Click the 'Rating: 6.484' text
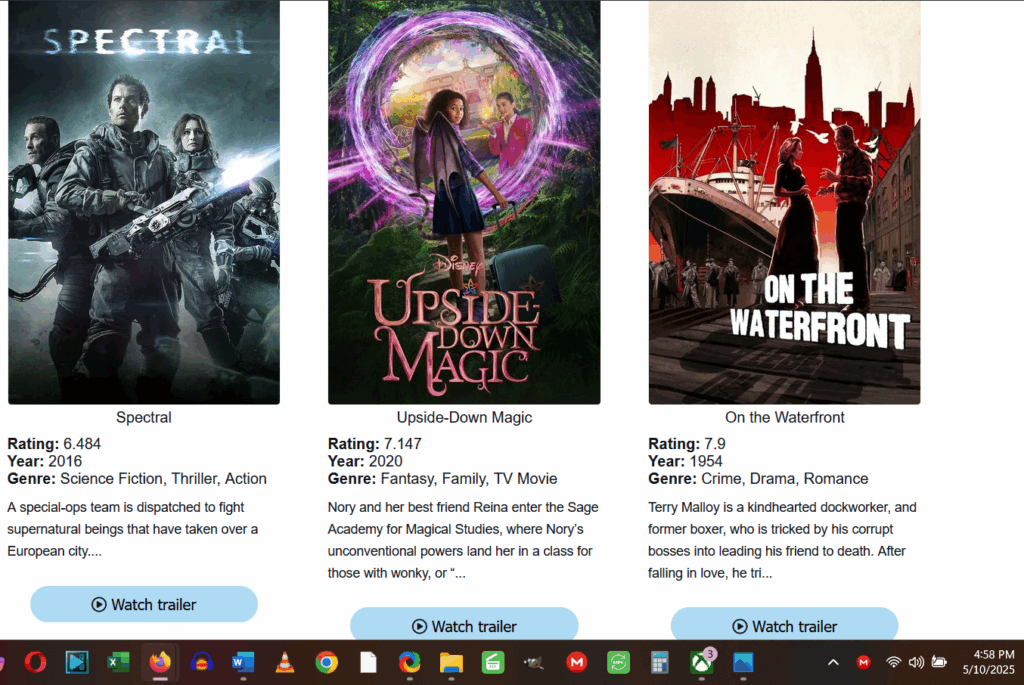The width and height of the screenshot is (1024, 685). click(x=54, y=444)
